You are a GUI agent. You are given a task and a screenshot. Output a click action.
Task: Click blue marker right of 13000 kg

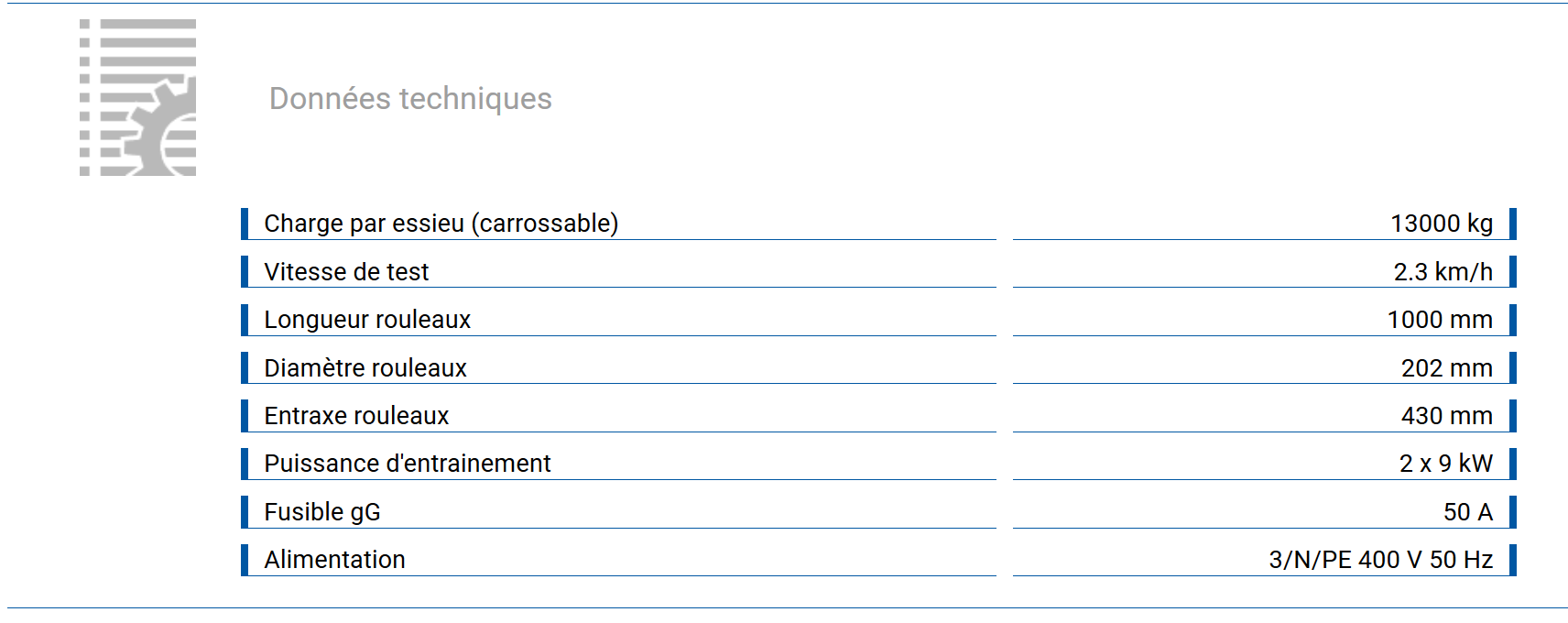click(x=1512, y=224)
